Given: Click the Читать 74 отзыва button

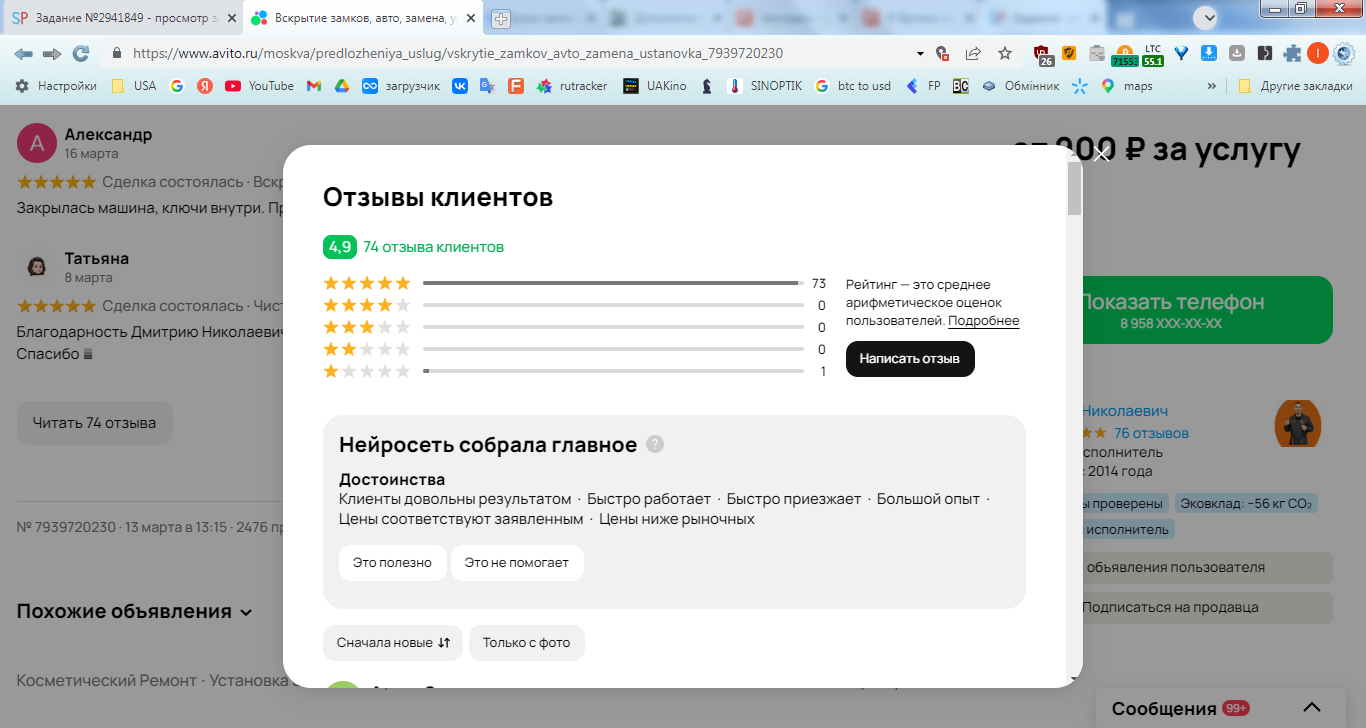Looking at the screenshot, I should pyautogui.click(x=94, y=423).
